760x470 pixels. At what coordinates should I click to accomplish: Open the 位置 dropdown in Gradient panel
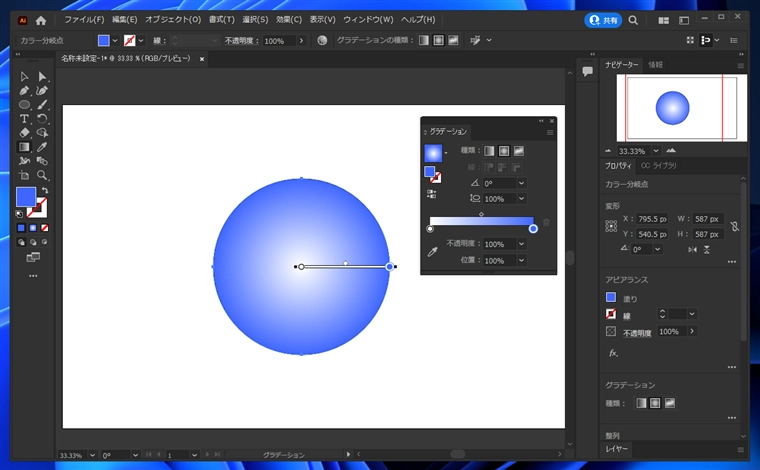click(522, 261)
